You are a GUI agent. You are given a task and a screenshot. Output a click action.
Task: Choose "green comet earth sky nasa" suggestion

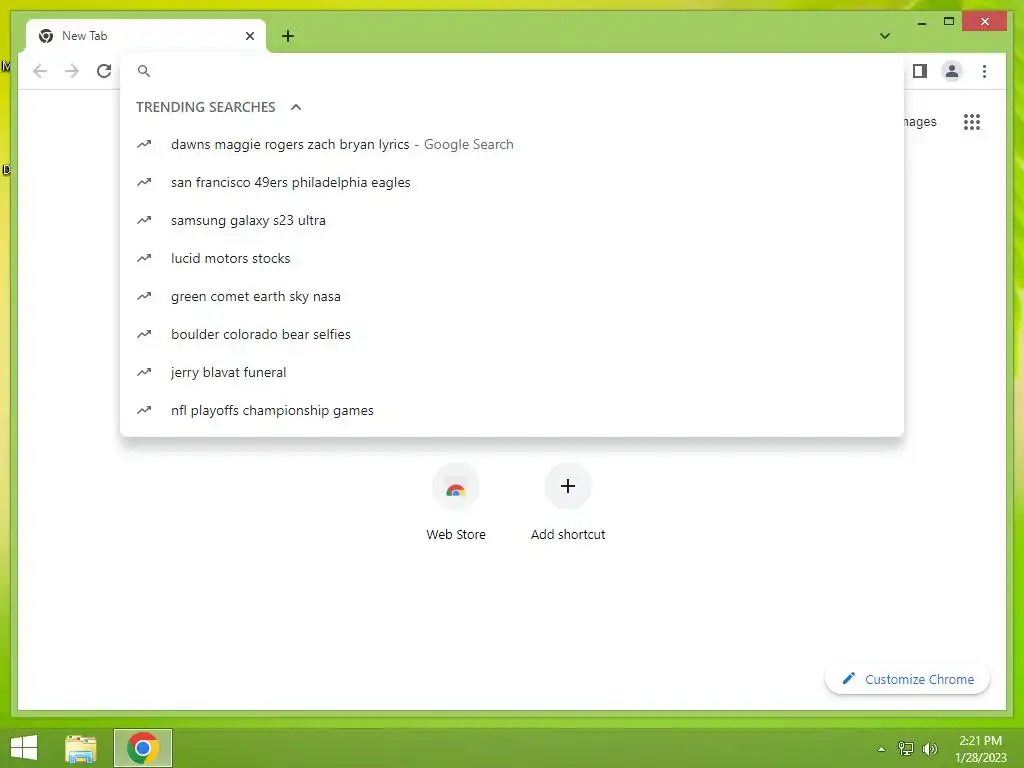512,296
